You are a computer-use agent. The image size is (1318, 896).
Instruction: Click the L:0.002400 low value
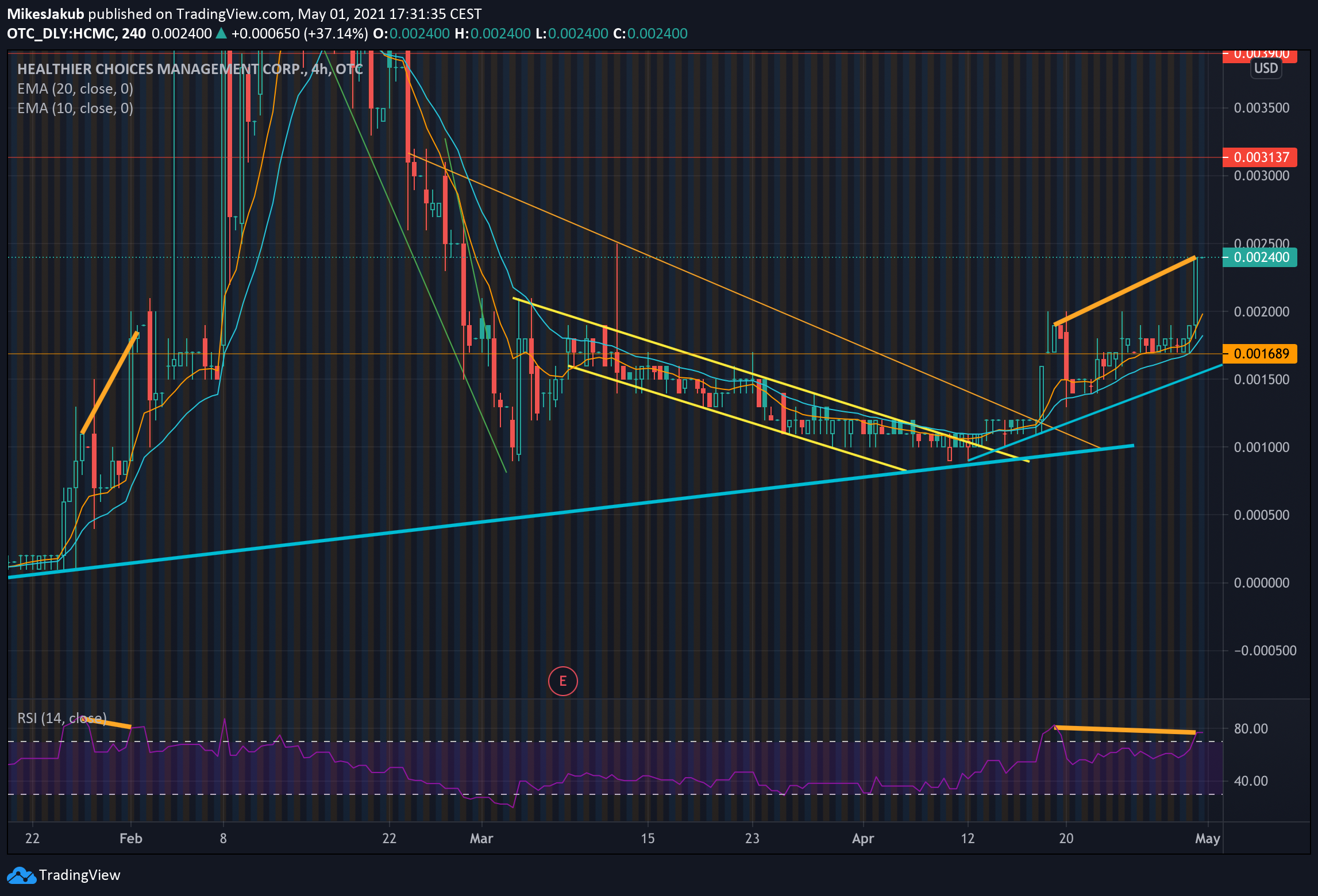[x=572, y=33]
